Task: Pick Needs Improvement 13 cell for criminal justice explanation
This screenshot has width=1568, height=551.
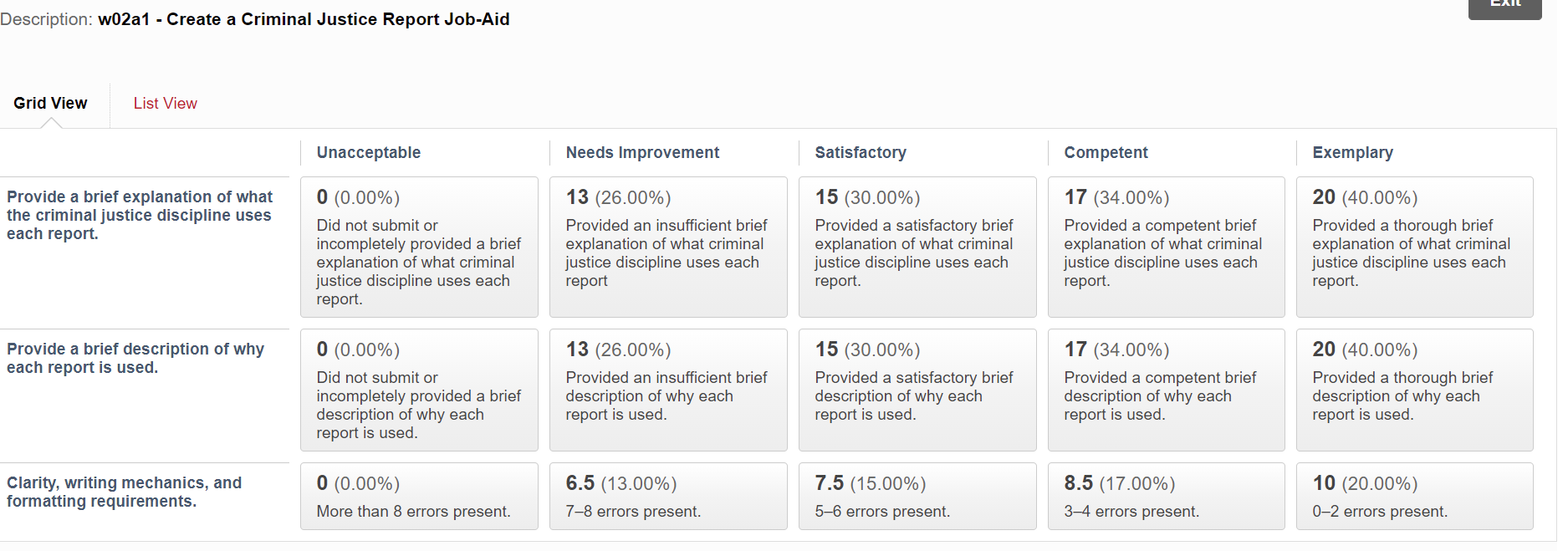Action: [x=668, y=247]
